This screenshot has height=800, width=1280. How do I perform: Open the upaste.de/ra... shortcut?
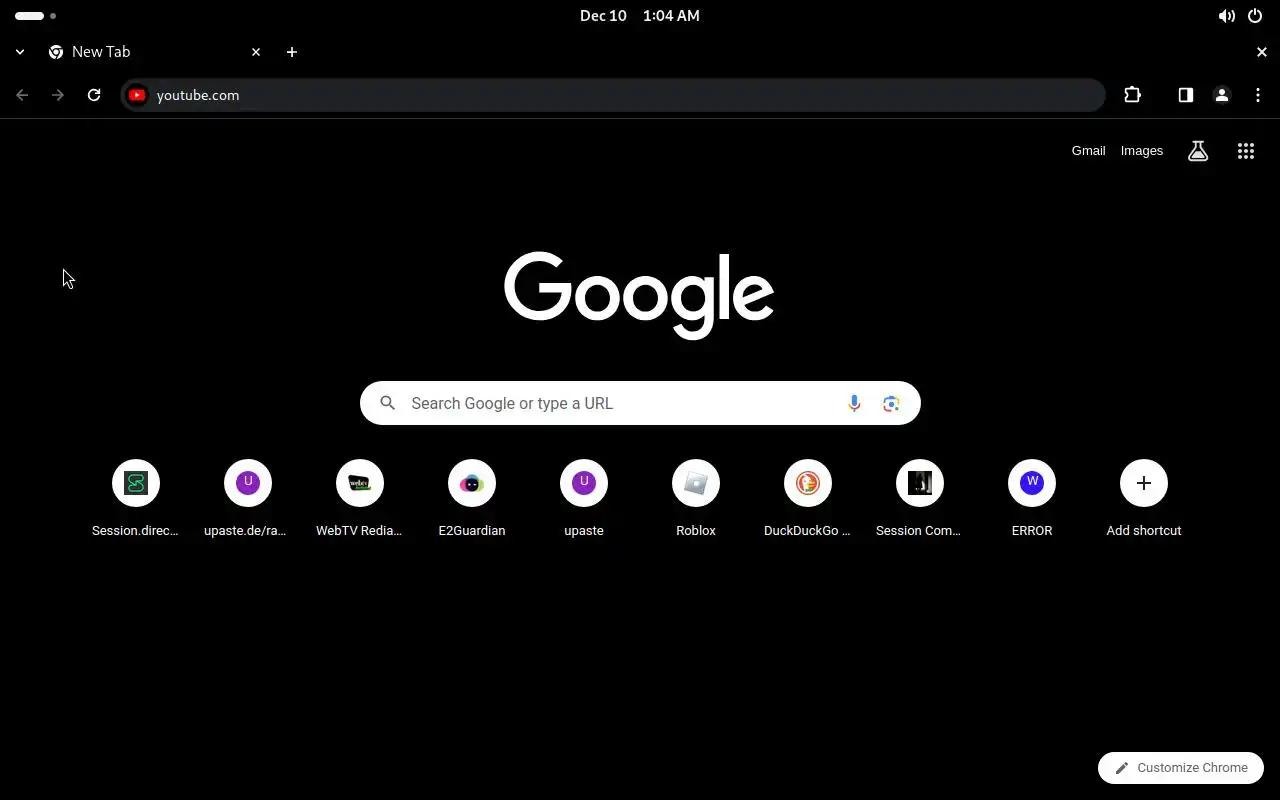248,498
